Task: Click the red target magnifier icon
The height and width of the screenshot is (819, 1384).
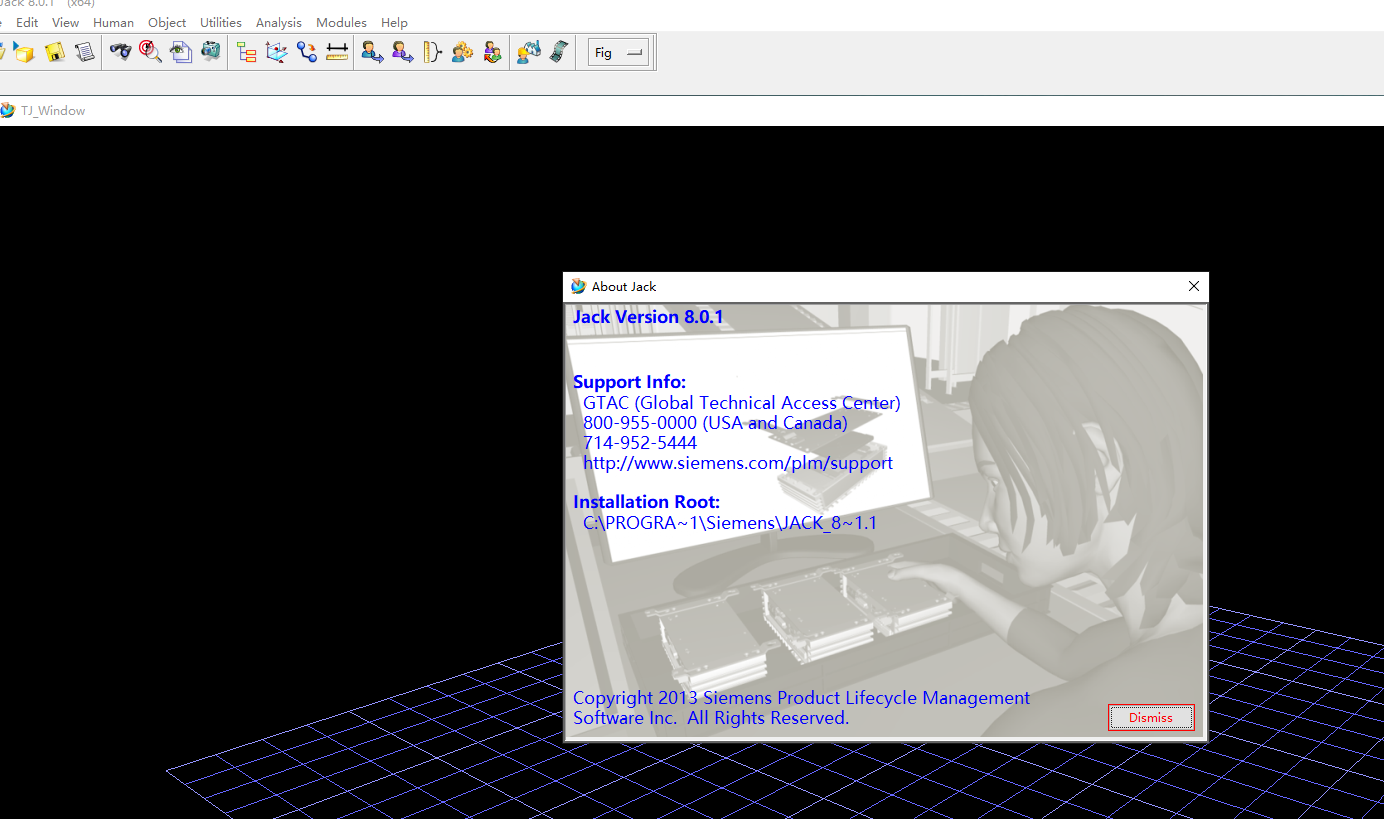Action: click(x=151, y=52)
